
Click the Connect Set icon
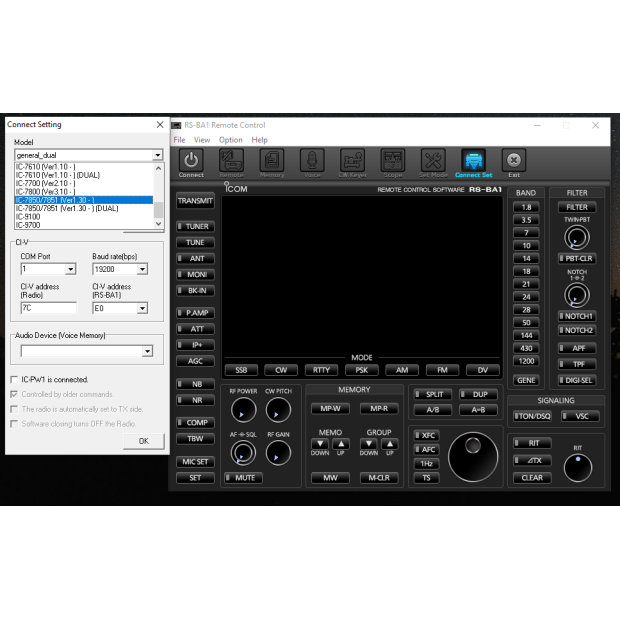pos(474,160)
